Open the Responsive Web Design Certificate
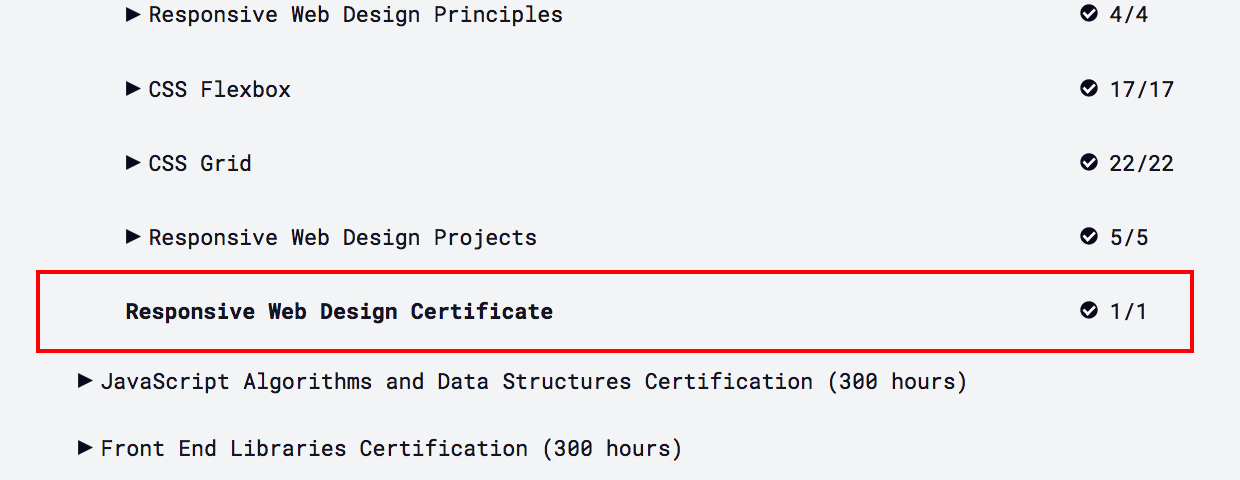 339,312
